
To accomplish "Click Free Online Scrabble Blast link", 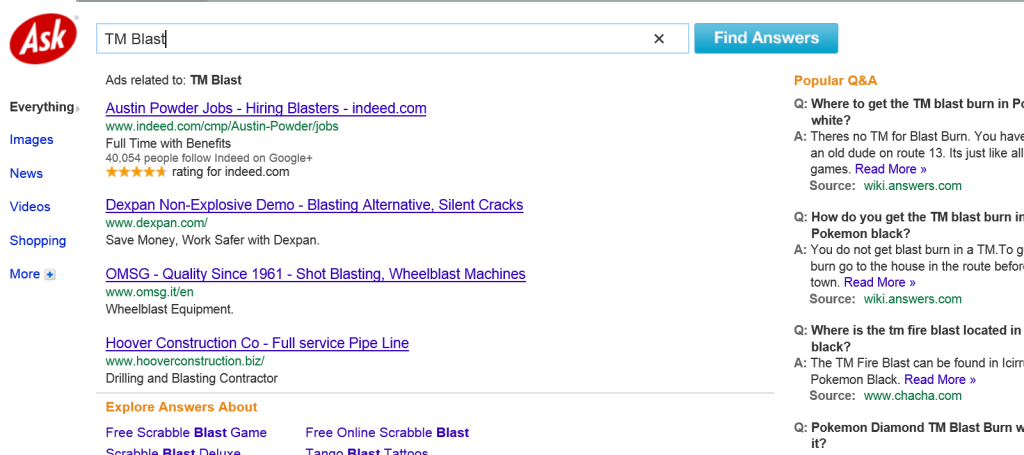I will (x=387, y=433).
